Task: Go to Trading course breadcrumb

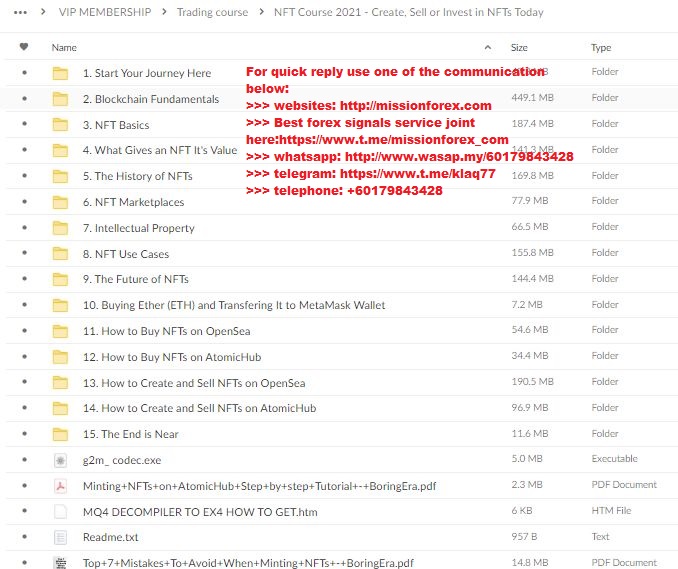Action: tap(212, 12)
